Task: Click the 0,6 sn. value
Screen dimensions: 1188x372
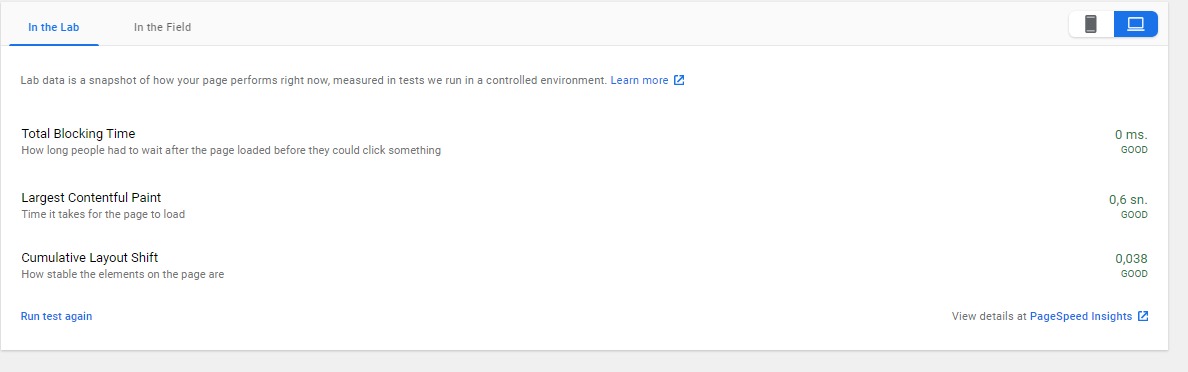Action: point(1128,200)
